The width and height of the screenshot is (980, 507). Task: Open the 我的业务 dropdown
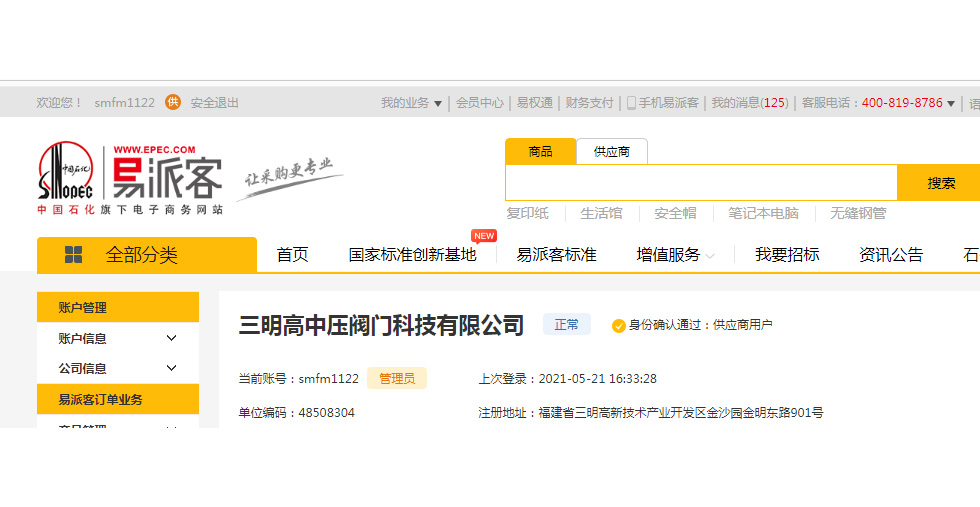click(411, 103)
